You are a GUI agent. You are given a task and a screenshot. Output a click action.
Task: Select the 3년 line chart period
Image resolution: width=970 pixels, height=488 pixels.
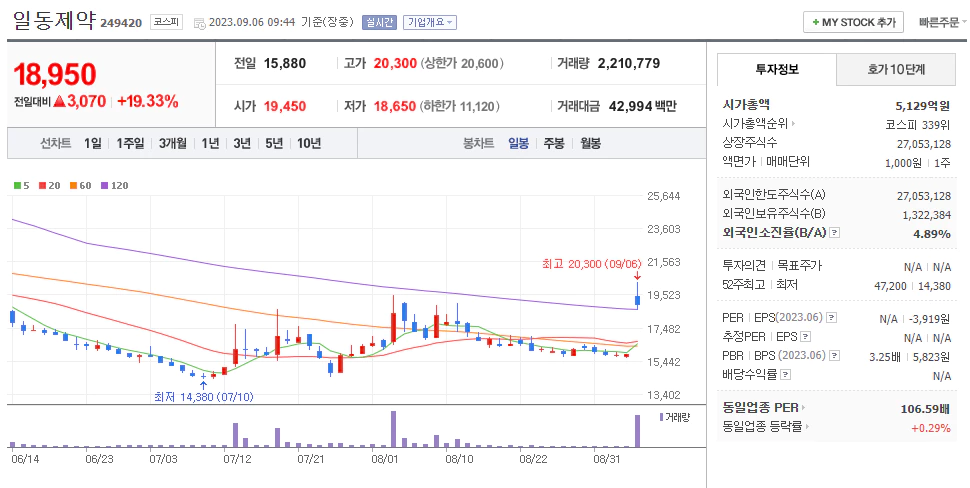242,143
